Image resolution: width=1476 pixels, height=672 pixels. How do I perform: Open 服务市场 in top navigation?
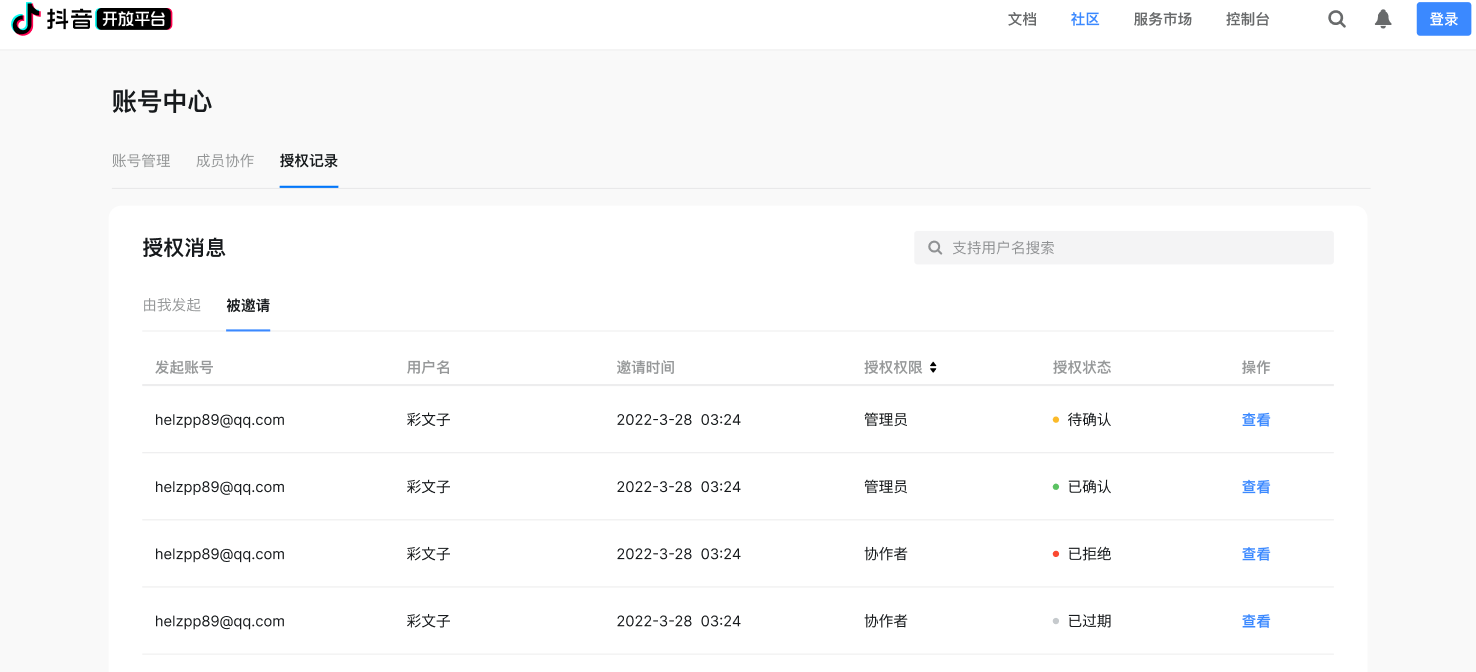1163,19
